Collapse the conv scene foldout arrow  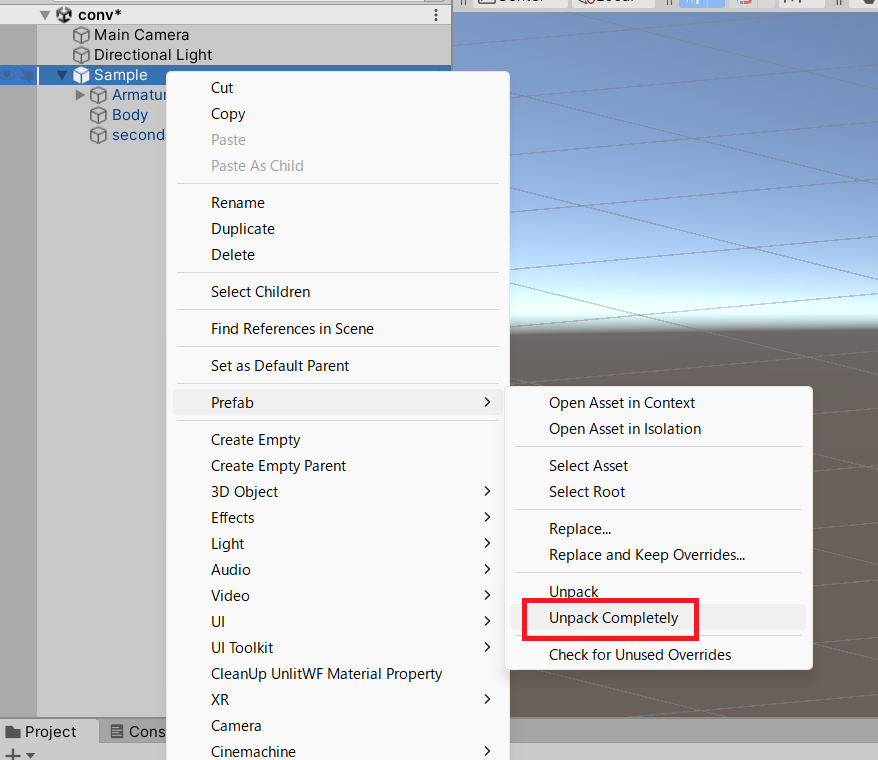click(x=44, y=15)
